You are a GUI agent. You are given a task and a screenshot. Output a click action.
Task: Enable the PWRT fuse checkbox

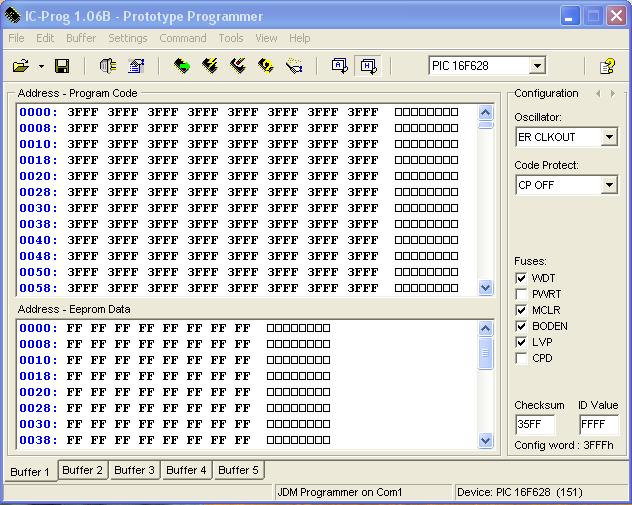tap(521, 294)
